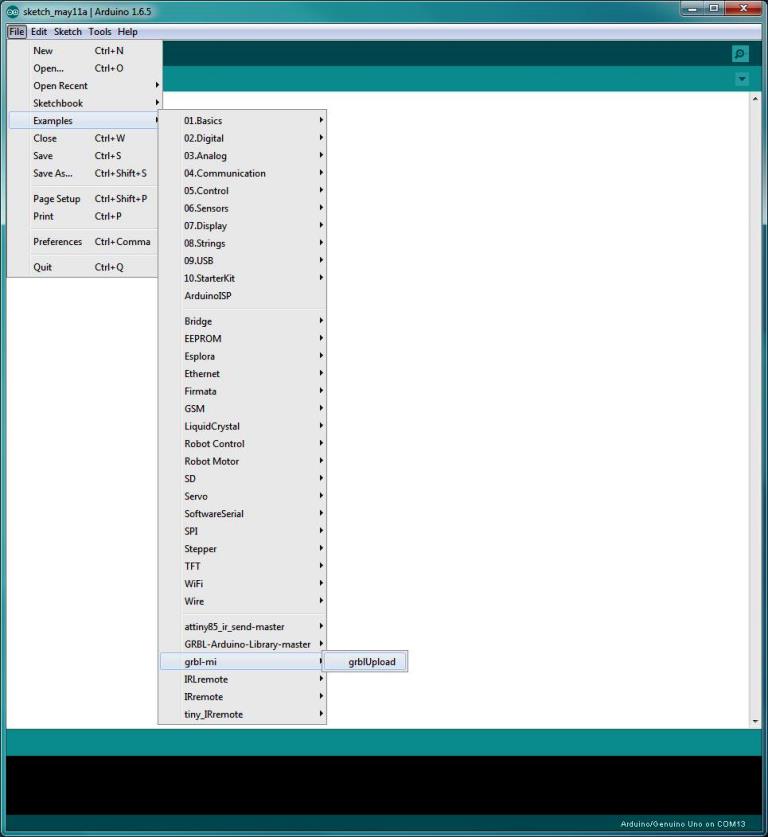Open the LiquidCrystal library examples
This screenshot has width=768, height=837.
point(242,427)
